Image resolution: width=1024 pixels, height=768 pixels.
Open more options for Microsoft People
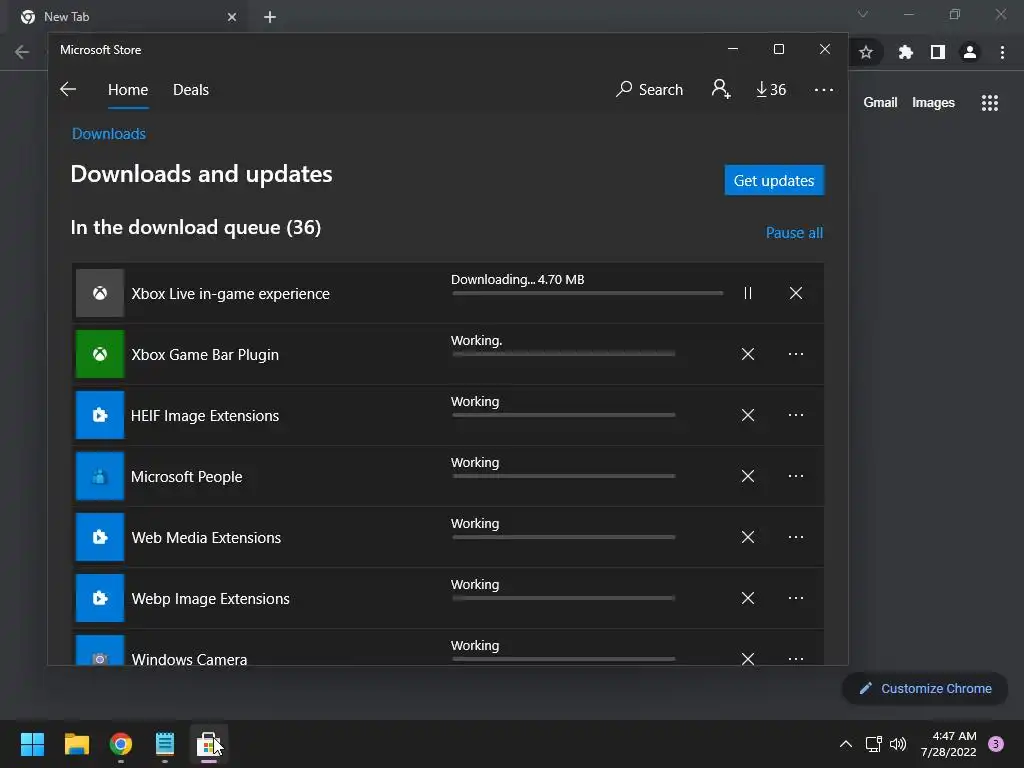(x=795, y=476)
